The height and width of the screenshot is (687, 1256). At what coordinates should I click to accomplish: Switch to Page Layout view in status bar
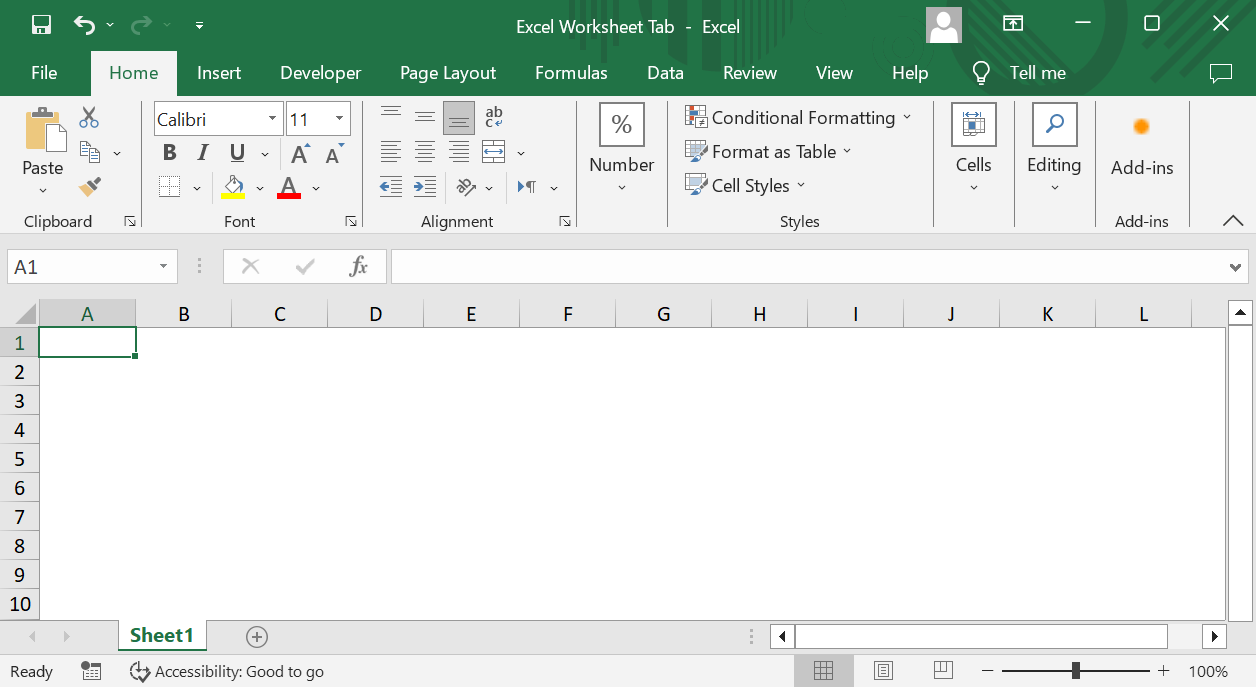pos(883,671)
